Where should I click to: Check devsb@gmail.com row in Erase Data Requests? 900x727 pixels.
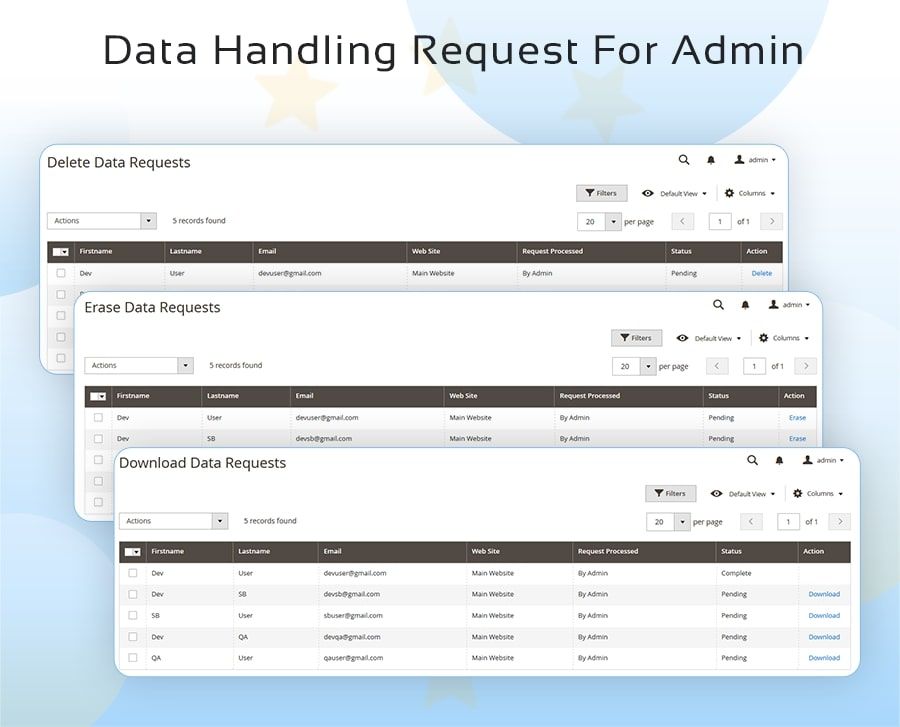tap(98, 438)
